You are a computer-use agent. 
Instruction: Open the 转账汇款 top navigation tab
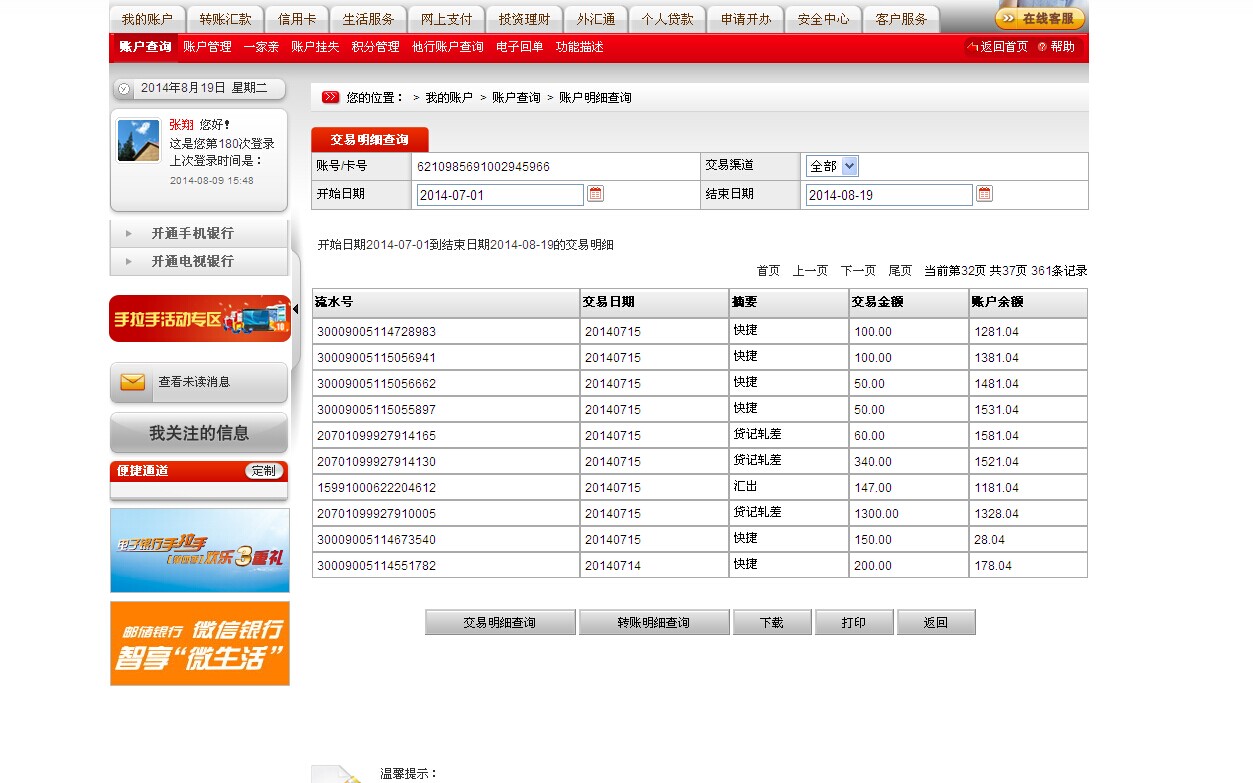click(x=225, y=19)
